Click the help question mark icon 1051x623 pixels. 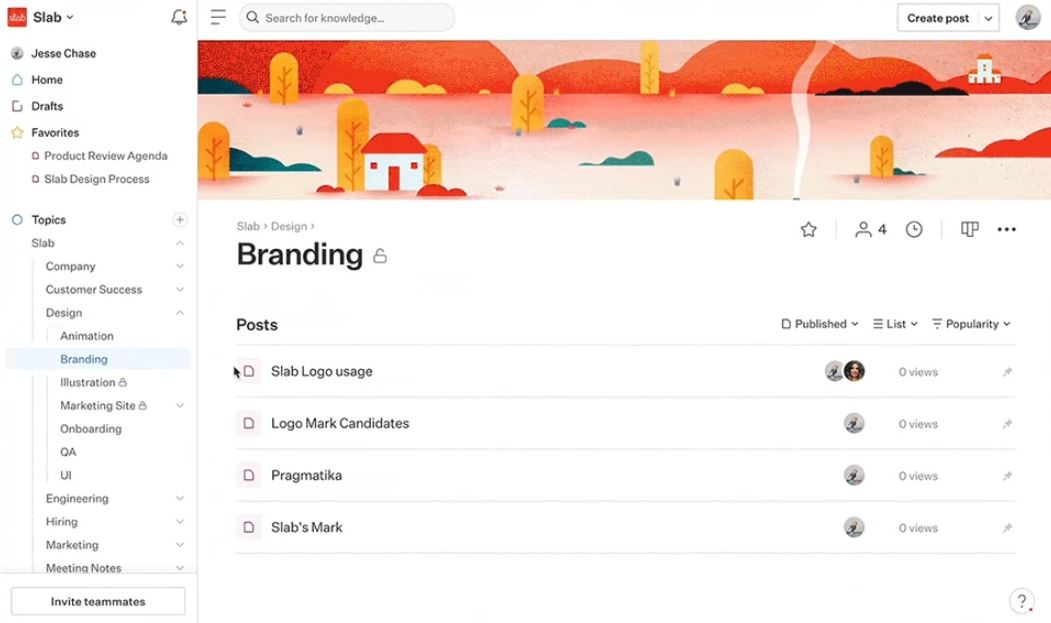(x=1021, y=601)
